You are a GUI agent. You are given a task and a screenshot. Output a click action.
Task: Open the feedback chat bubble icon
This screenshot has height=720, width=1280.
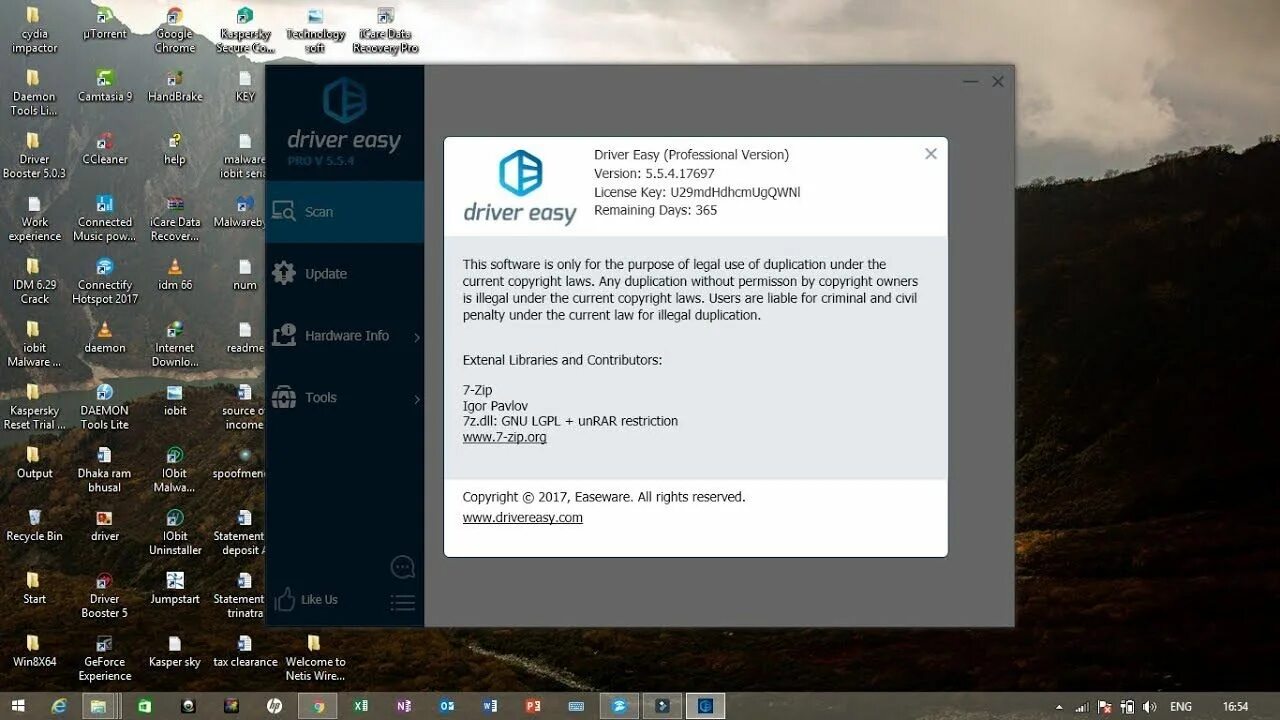click(402, 568)
